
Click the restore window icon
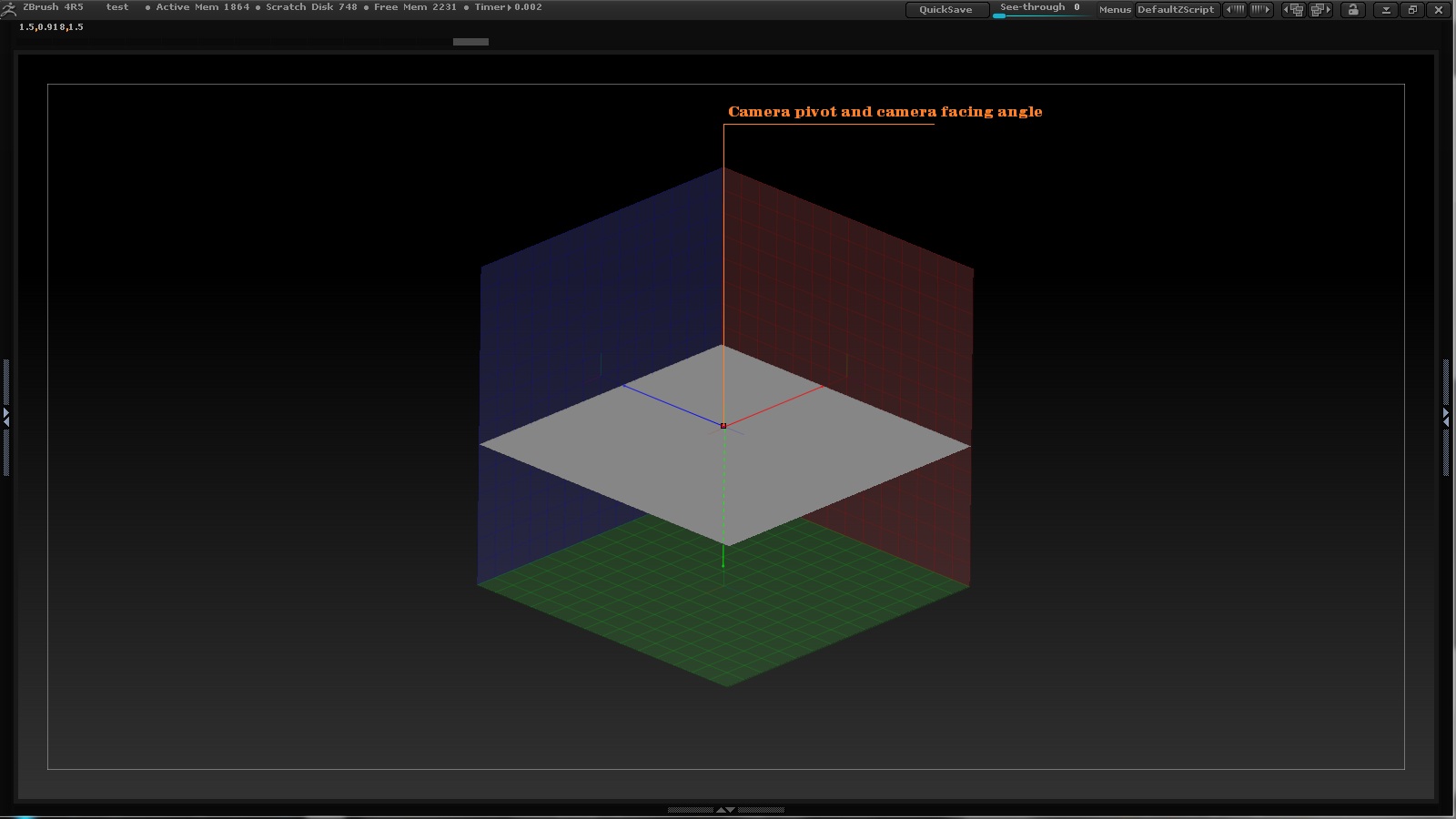tap(1412, 10)
